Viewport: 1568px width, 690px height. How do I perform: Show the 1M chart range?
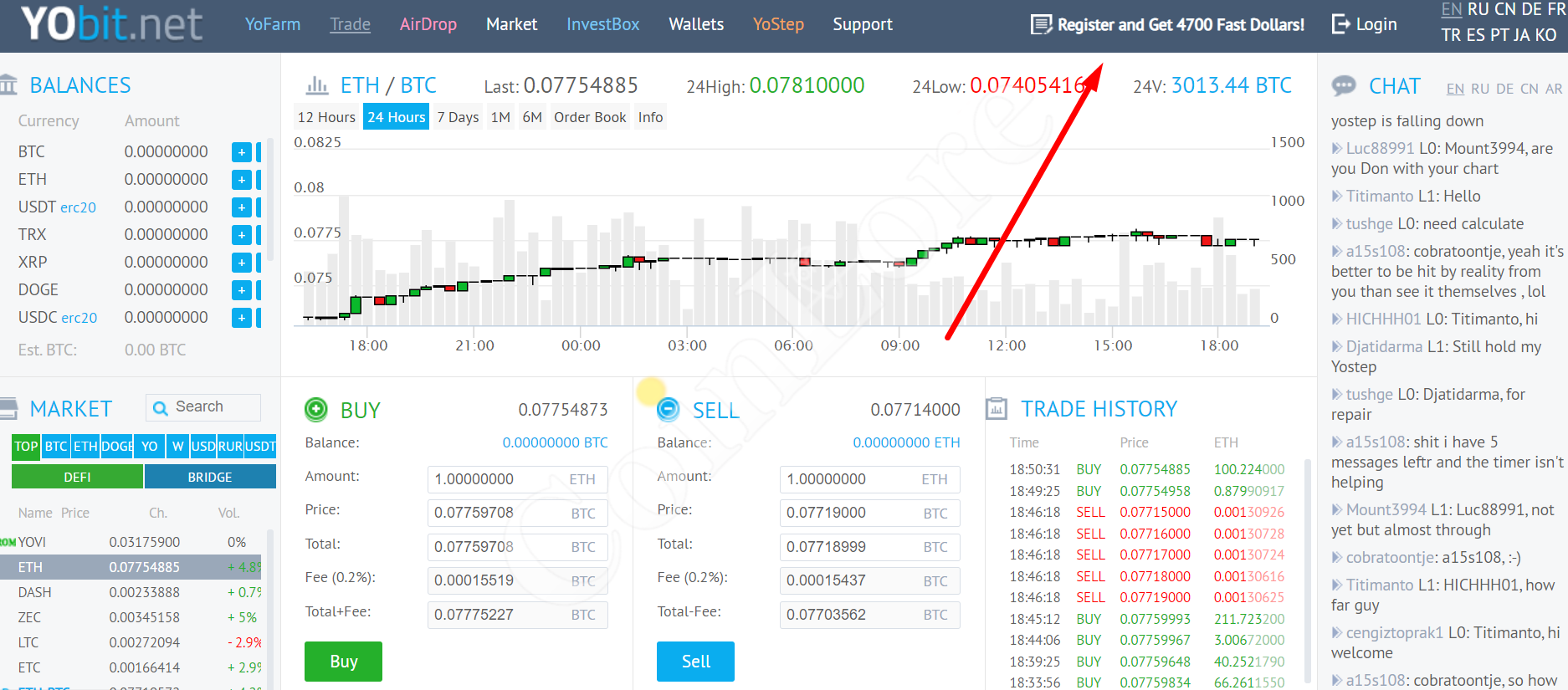[x=500, y=117]
